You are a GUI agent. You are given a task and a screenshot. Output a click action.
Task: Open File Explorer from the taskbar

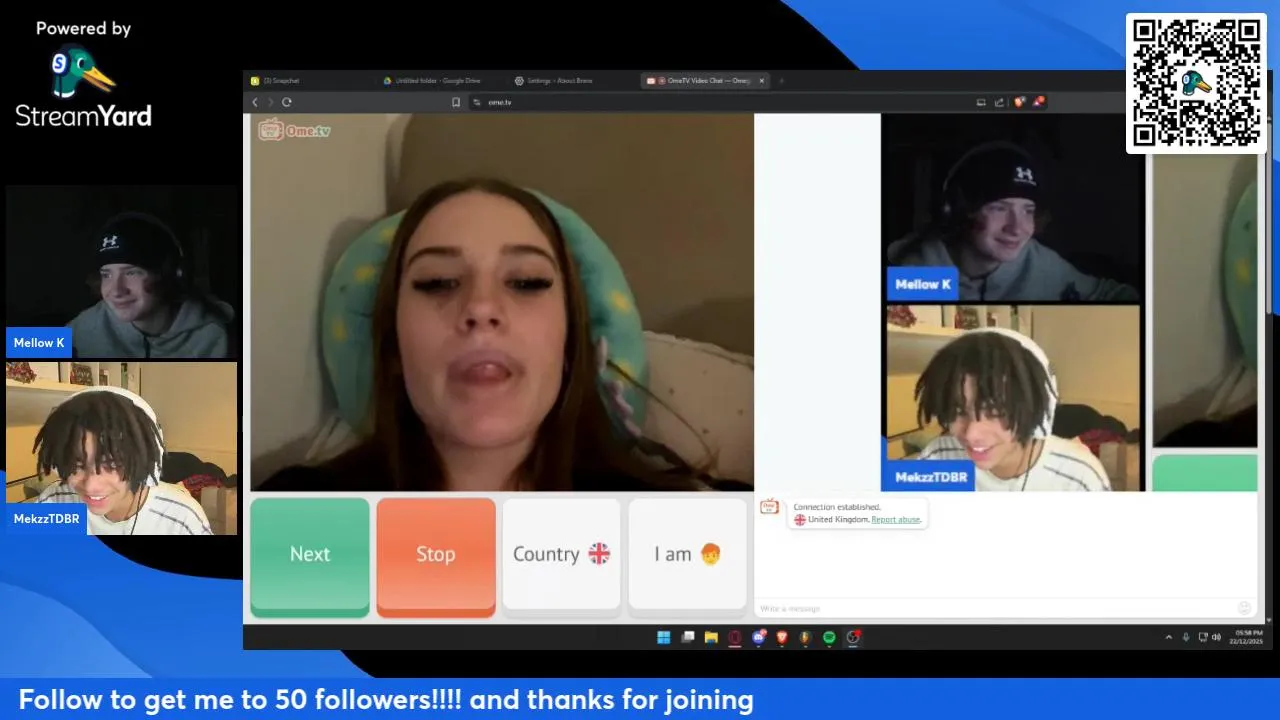point(711,637)
